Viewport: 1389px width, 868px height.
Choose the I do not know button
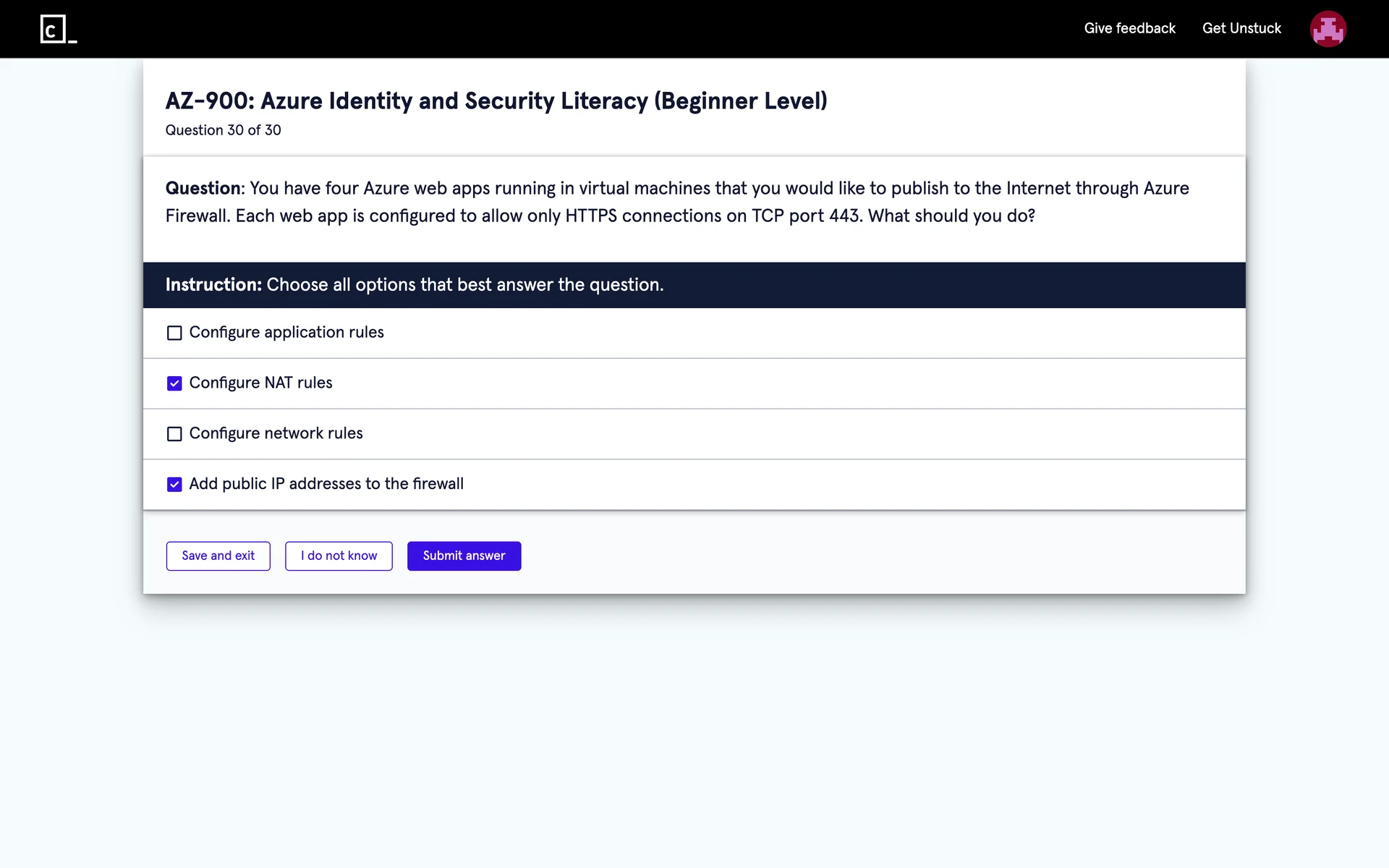(x=339, y=556)
